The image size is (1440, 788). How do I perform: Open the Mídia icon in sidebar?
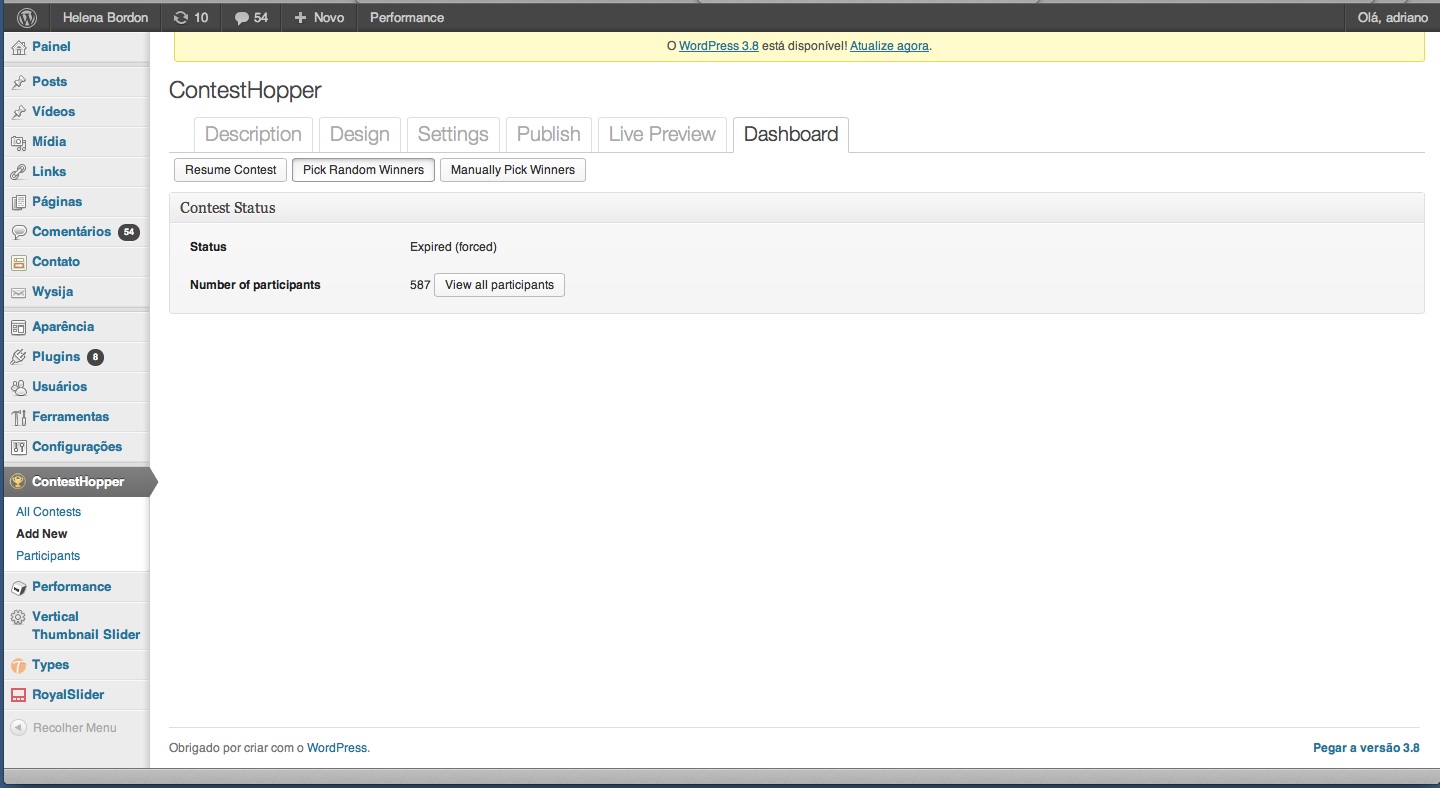point(18,142)
